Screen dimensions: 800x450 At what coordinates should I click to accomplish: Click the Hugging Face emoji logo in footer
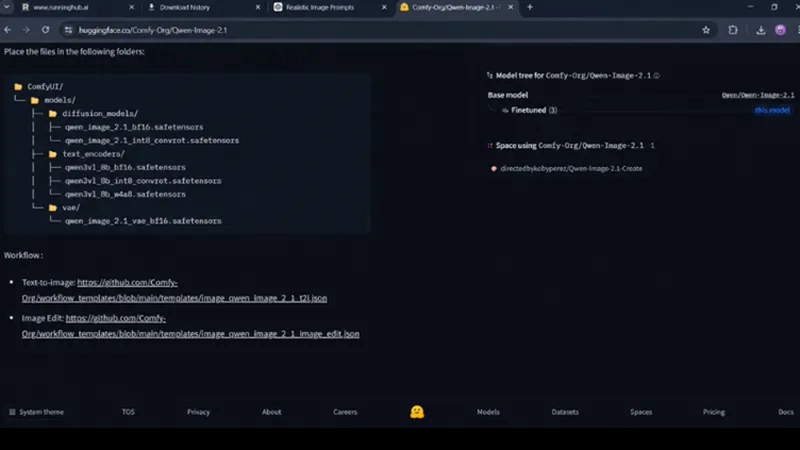point(417,412)
